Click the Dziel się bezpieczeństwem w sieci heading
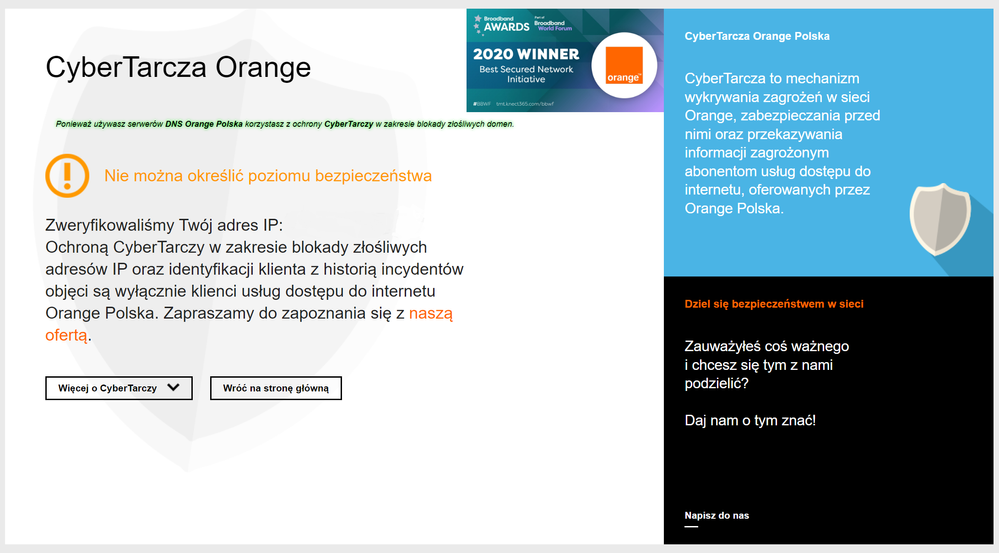This screenshot has height=553, width=999. point(774,304)
